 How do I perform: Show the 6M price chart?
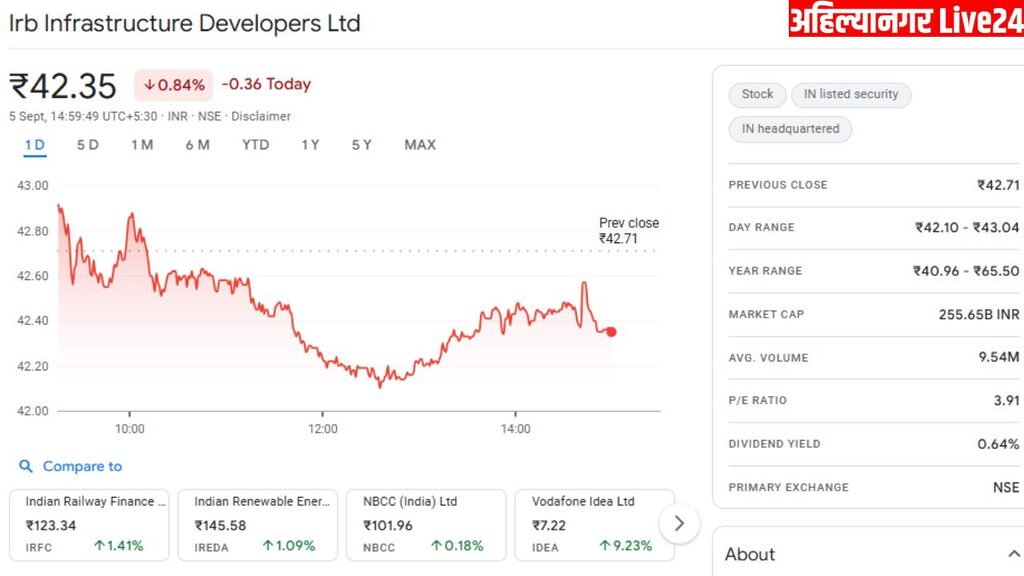tap(197, 145)
